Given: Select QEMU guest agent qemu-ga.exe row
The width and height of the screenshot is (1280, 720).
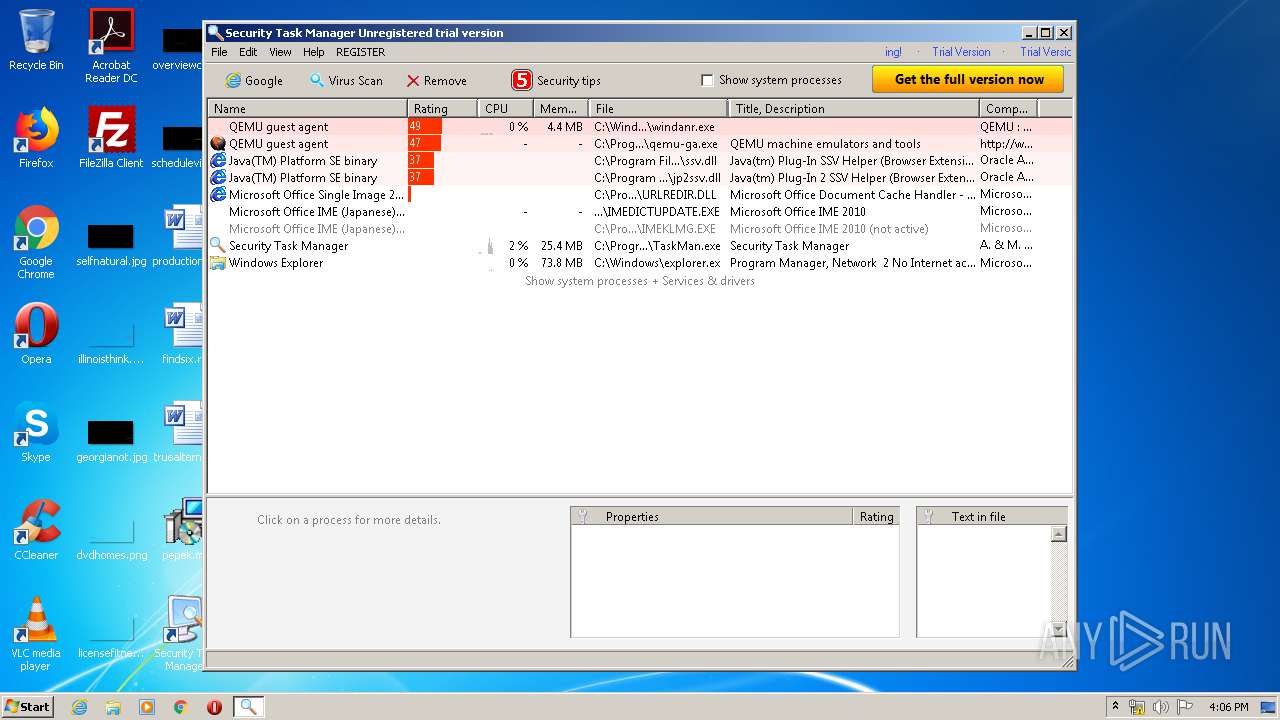Looking at the screenshot, I should coord(640,144).
